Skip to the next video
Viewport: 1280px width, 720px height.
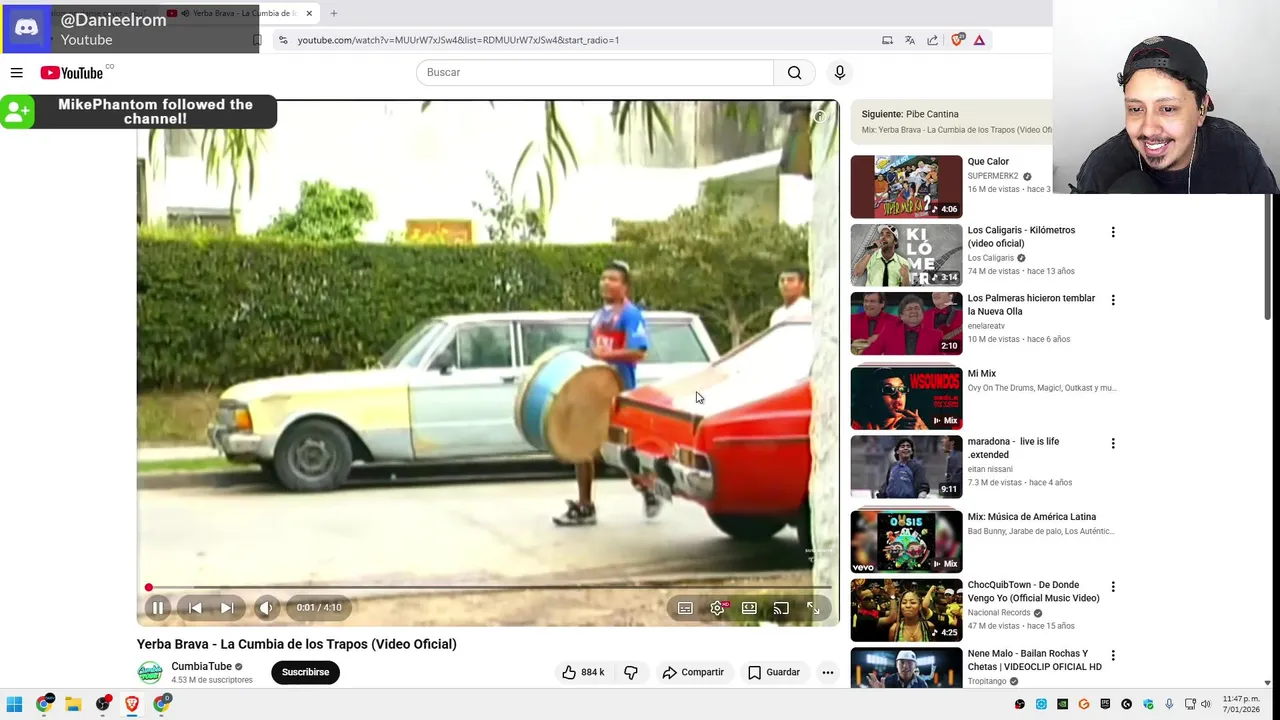[x=227, y=608]
